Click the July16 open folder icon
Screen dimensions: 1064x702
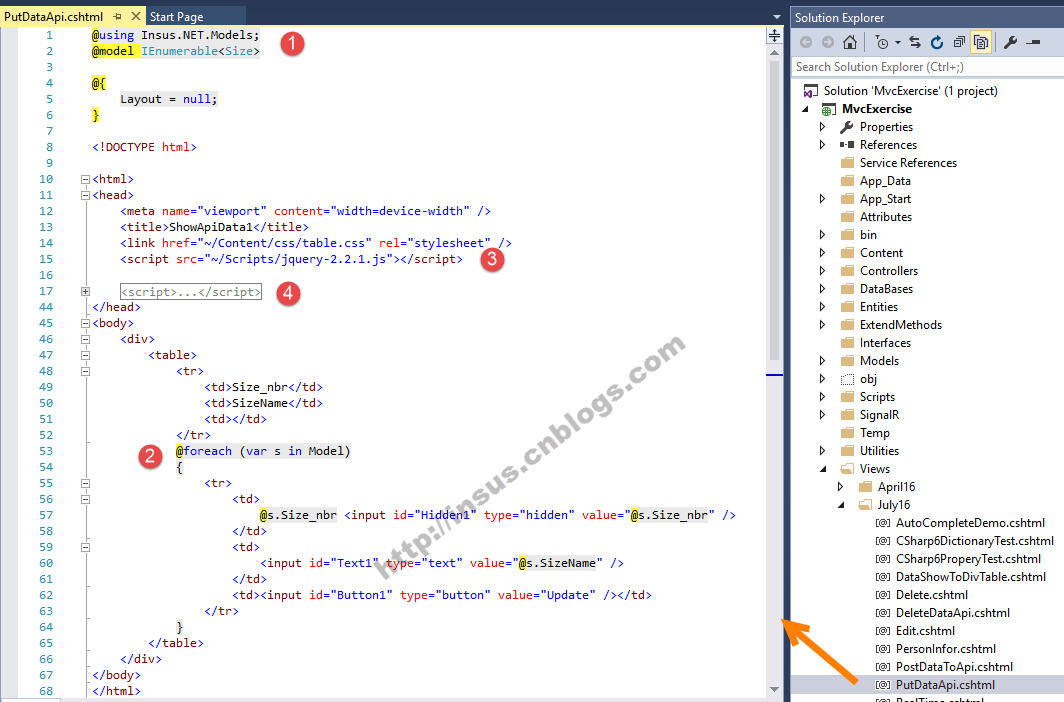865,505
